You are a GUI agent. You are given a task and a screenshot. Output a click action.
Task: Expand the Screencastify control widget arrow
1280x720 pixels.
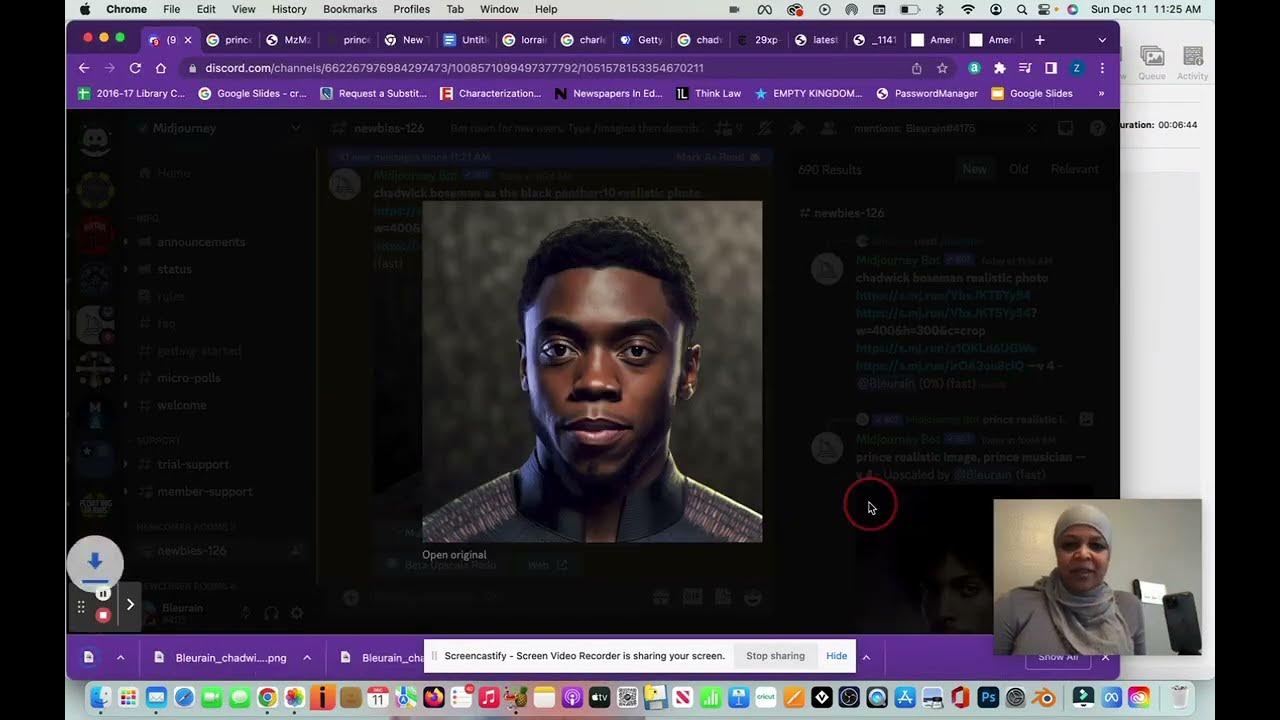point(130,604)
